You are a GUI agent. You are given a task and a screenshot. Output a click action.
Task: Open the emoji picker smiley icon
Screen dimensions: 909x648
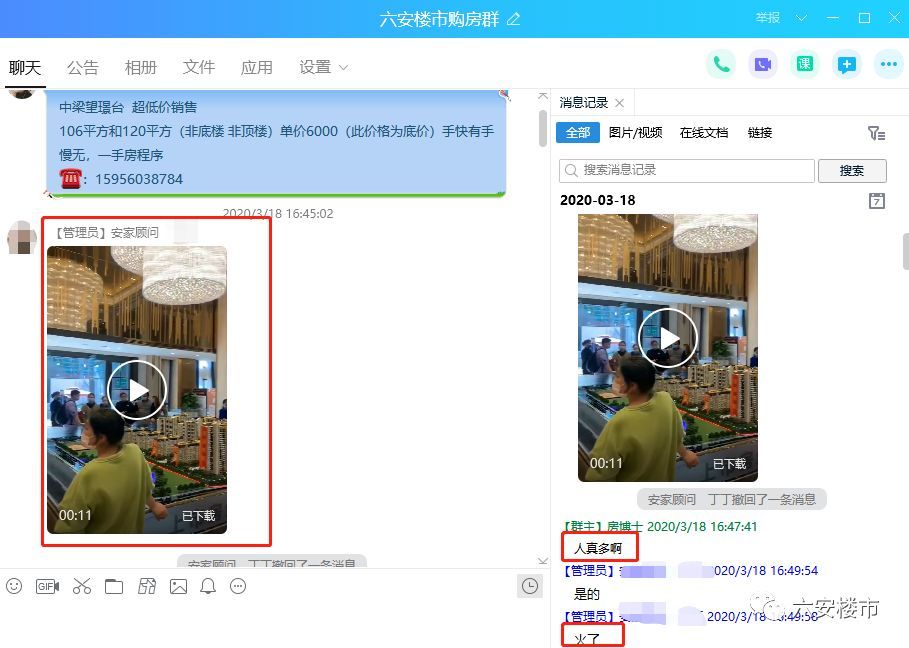(14, 586)
